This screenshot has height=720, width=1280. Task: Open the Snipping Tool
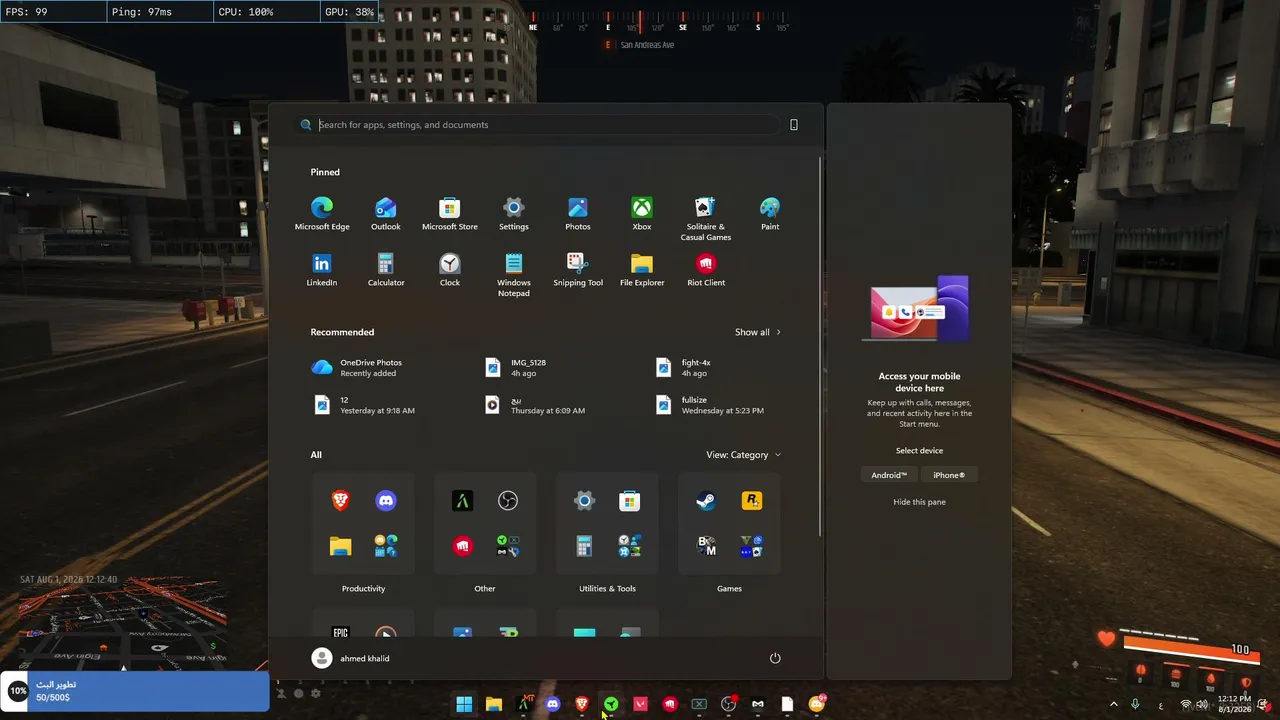click(x=578, y=270)
